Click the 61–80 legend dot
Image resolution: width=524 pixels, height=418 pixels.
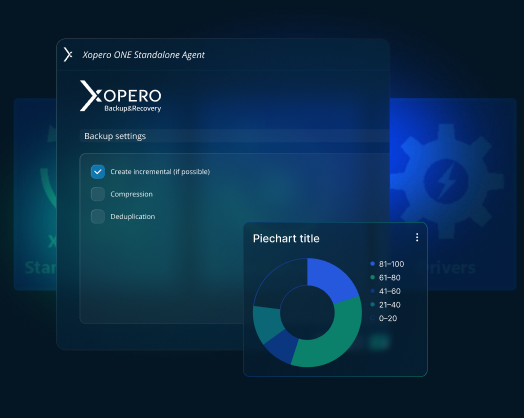tap(372, 277)
